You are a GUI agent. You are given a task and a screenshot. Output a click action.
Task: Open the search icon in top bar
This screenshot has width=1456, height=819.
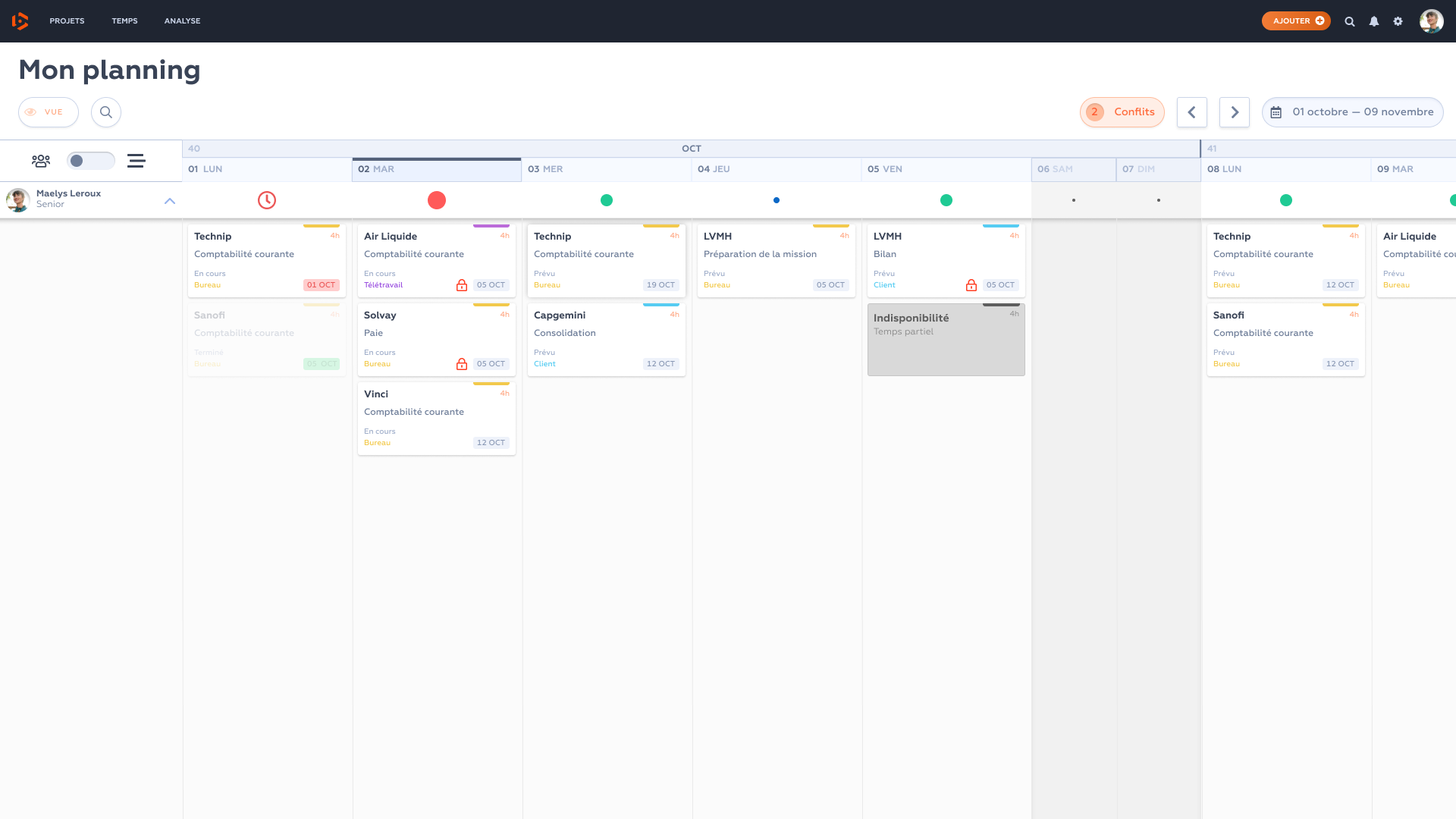1350,21
